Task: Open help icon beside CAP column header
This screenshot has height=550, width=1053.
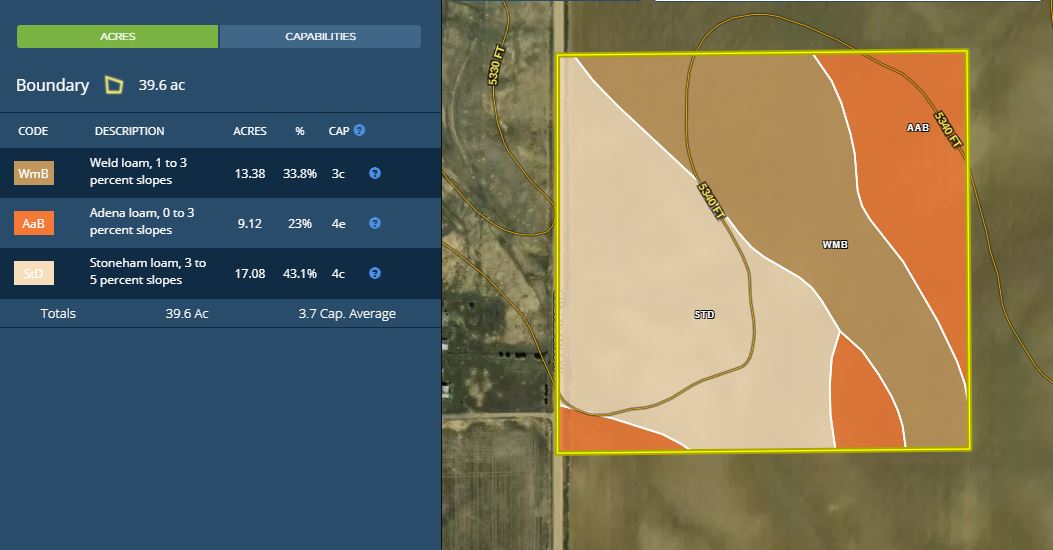Action: (359, 130)
